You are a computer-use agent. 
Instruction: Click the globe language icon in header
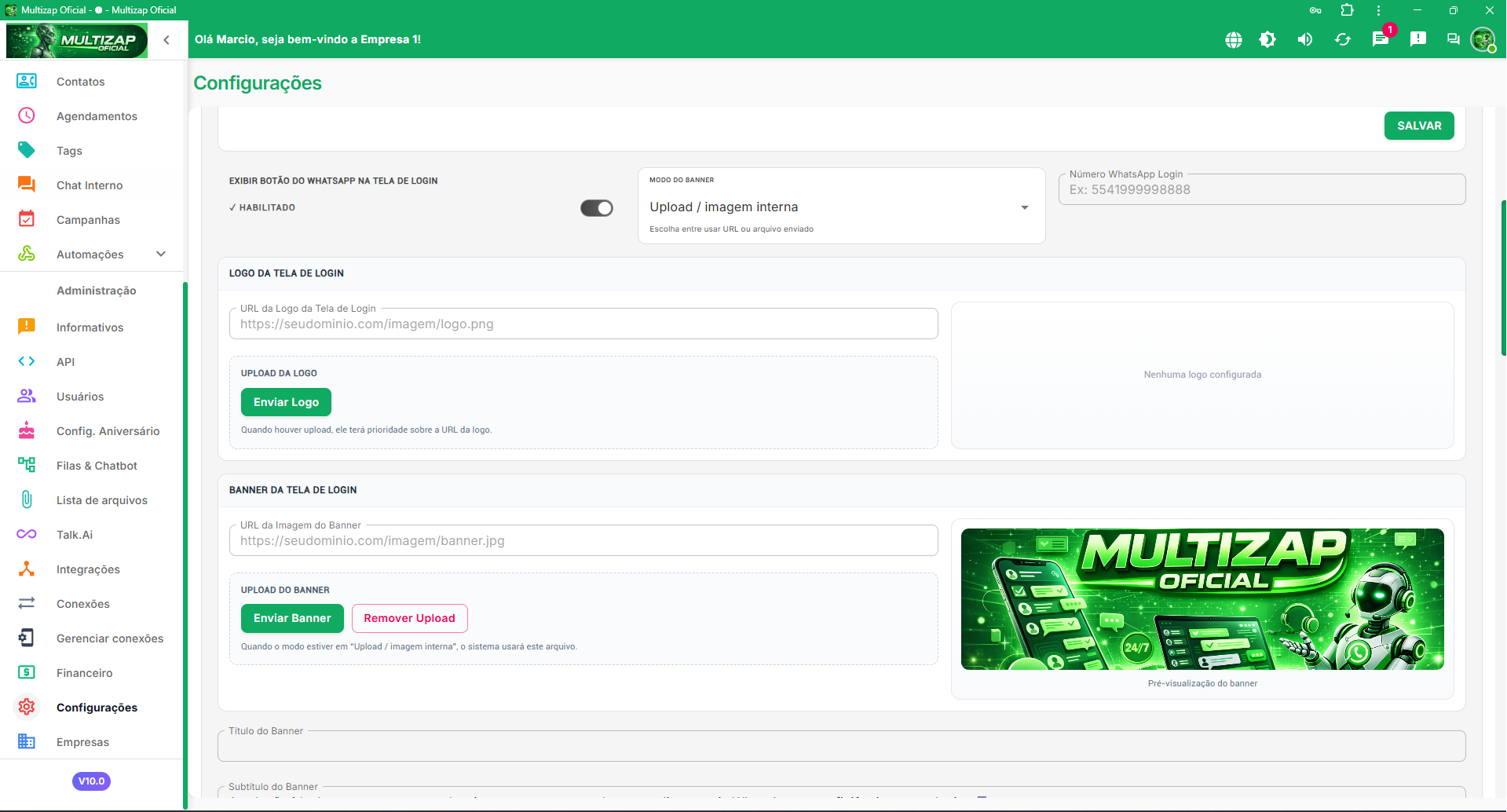coord(1234,39)
